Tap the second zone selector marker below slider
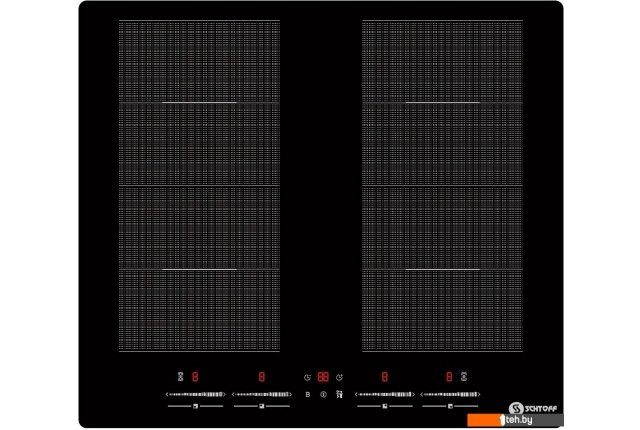Image resolution: width=640 pixels, height=430 pixels. [x=261, y=407]
